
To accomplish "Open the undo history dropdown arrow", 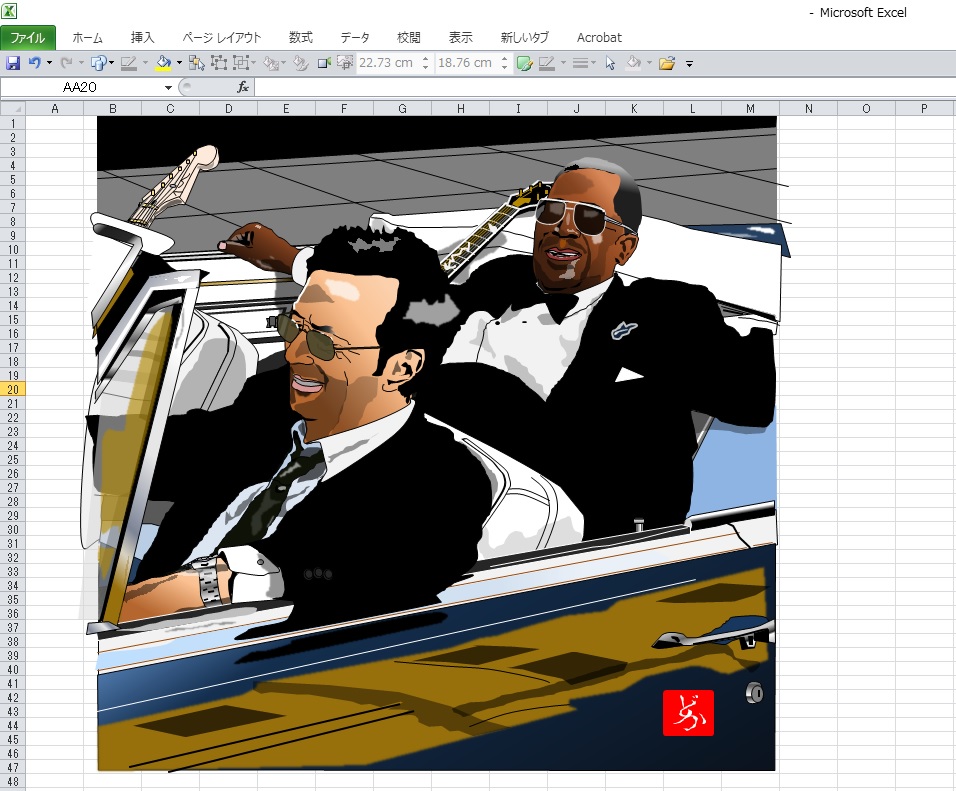I will tap(49, 63).
